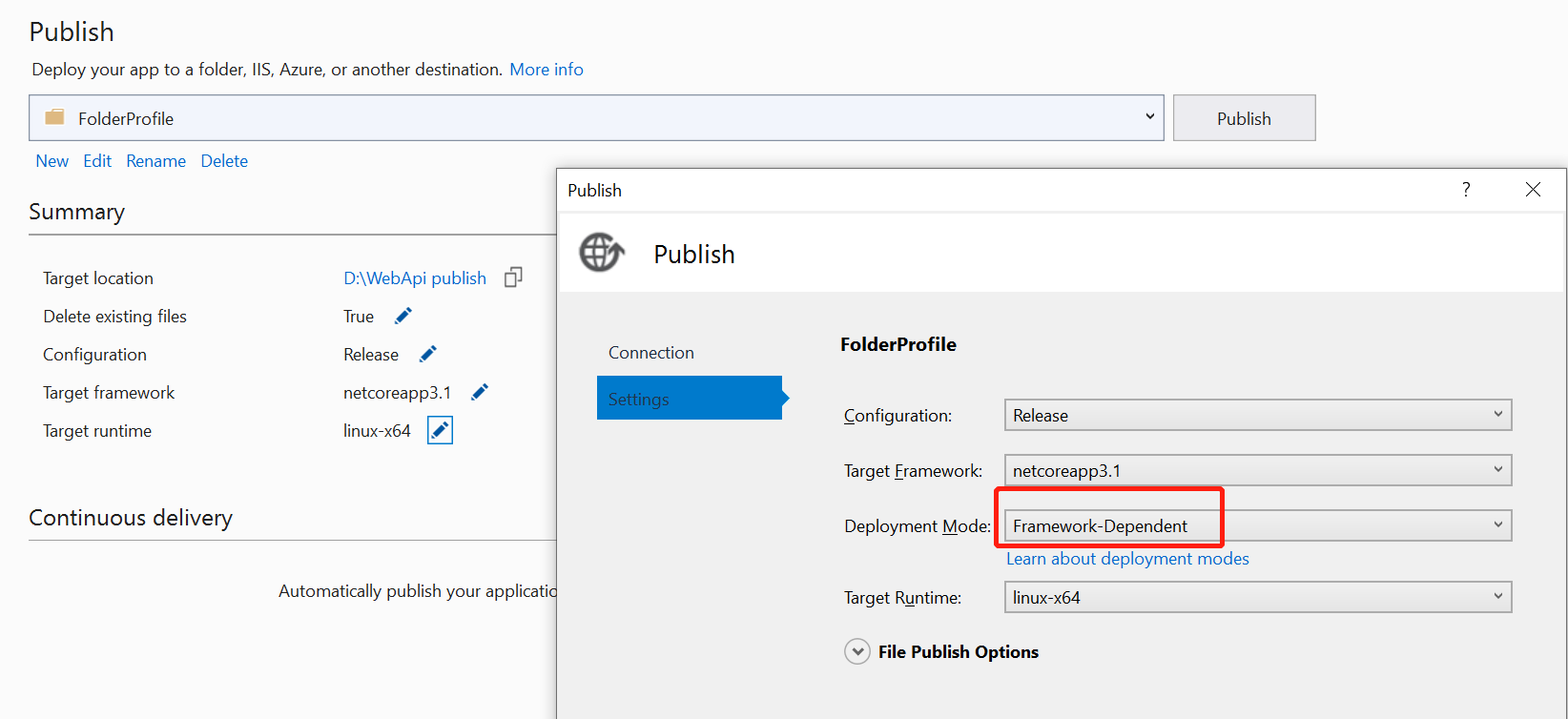The height and width of the screenshot is (719, 1568).
Task: Click the Delete profile link
Action: point(224,160)
